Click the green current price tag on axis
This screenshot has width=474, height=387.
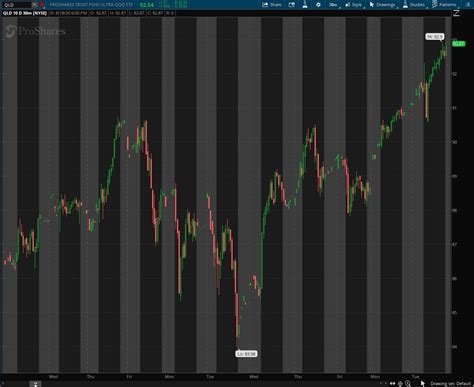pyautogui.click(x=459, y=44)
